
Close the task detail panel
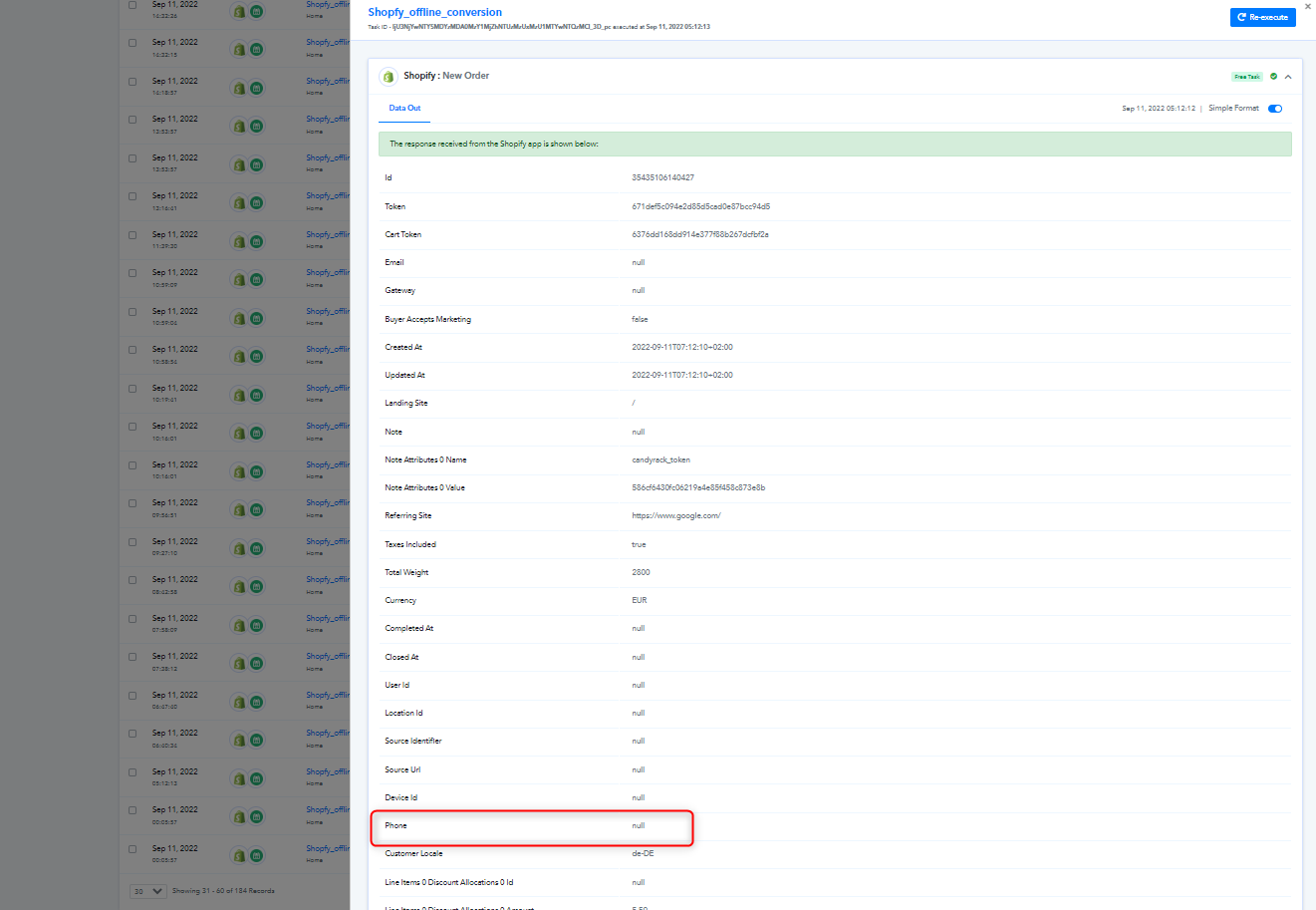[1308, 6]
